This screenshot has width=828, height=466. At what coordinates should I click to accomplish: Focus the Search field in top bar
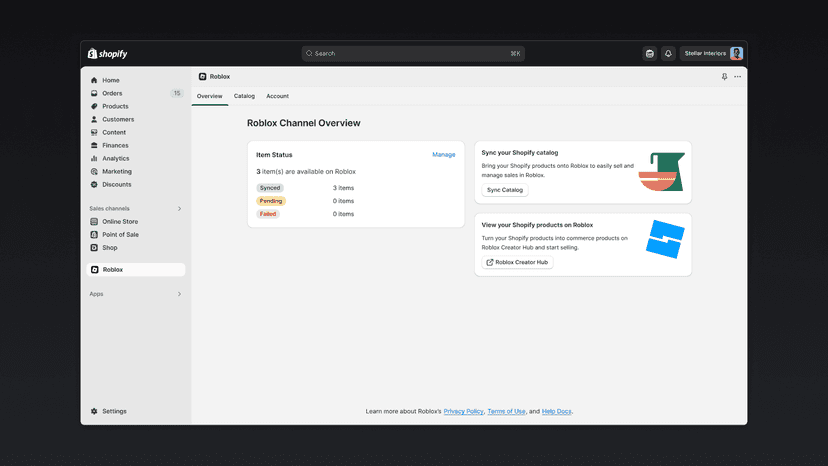tap(413, 53)
